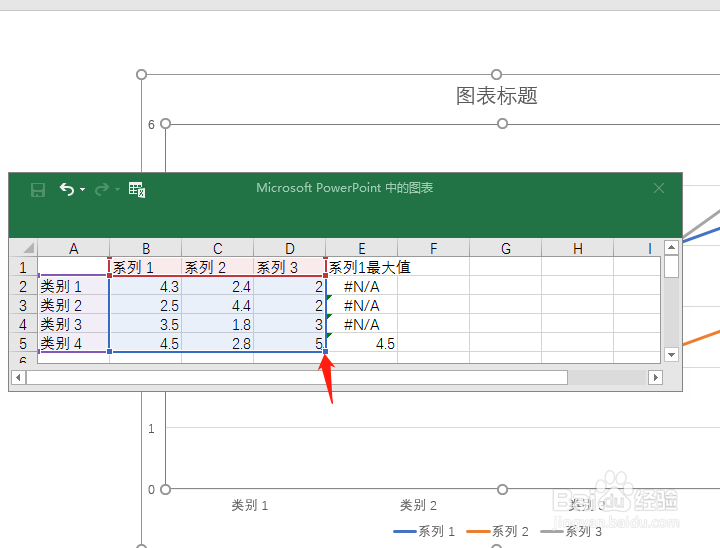Select row 2 header
720x548 pixels.
pyautogui.click(x=23, y=286)
